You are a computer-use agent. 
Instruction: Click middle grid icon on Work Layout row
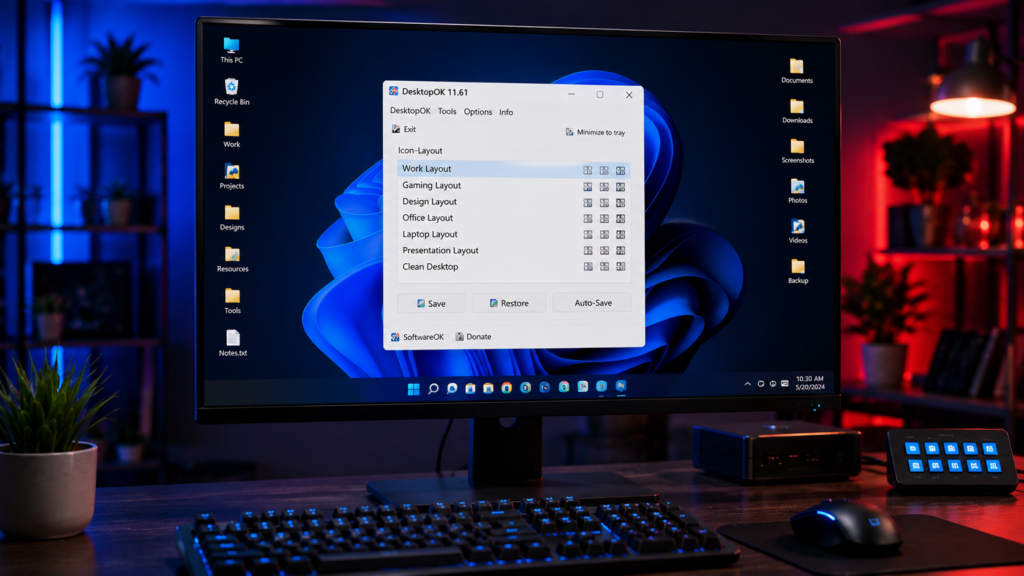[604, 170]
